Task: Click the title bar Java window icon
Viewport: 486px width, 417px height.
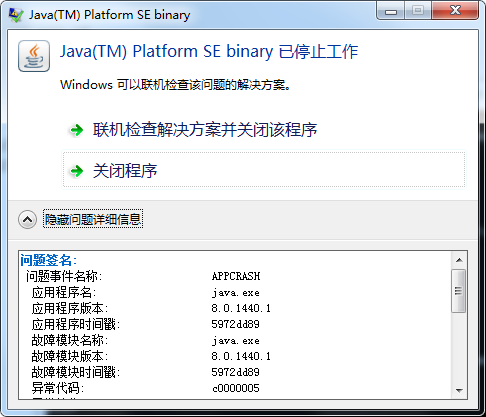Action: (x=16, y=15)
